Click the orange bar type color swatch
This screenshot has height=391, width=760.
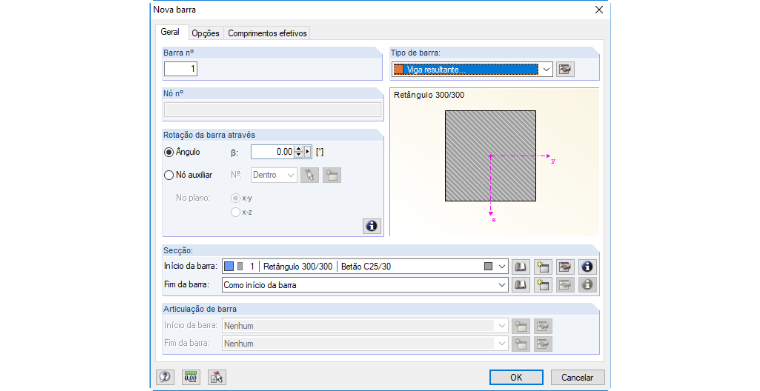(x=398, y=70)
